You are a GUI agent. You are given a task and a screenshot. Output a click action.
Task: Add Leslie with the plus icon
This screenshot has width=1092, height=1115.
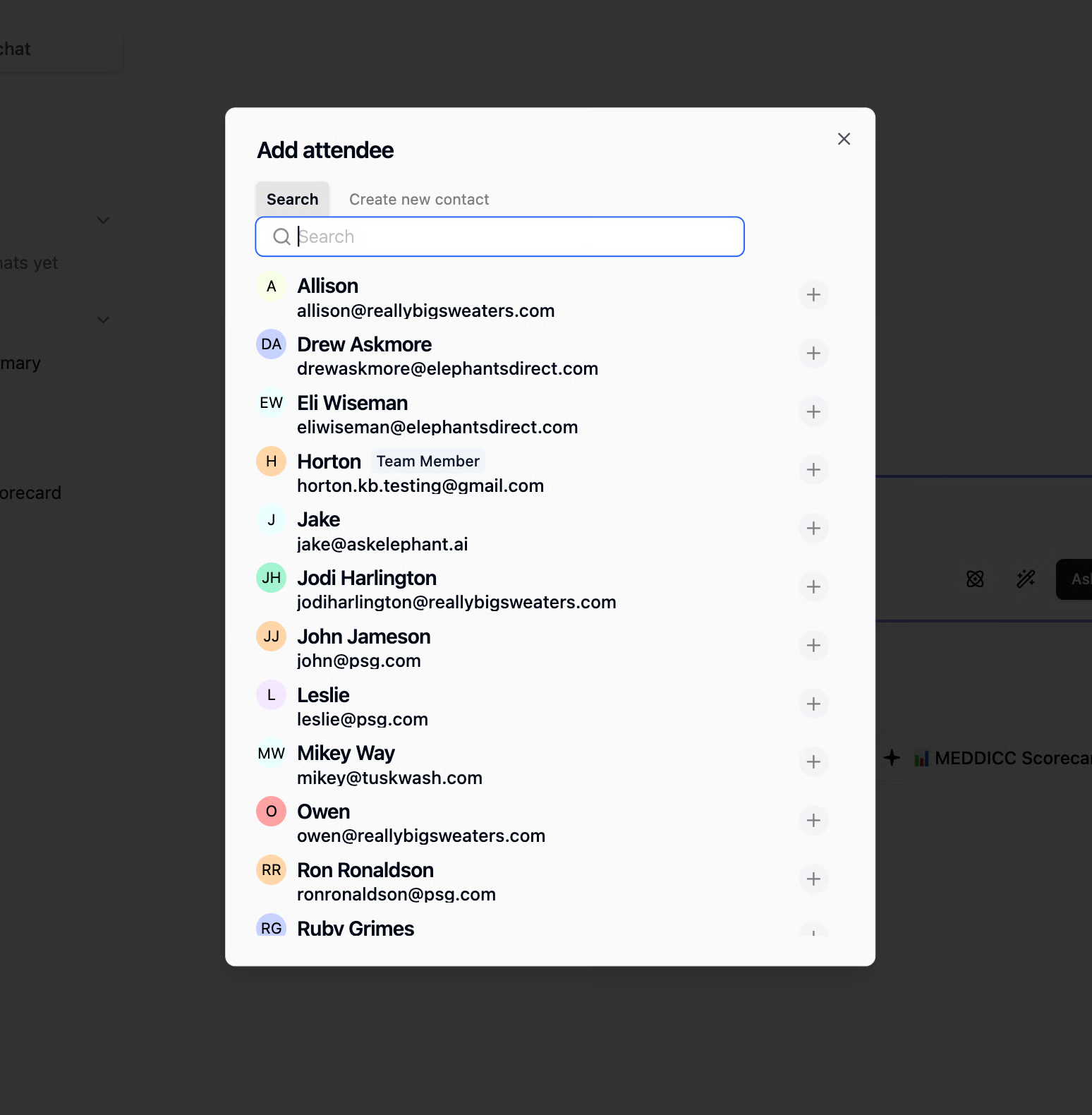coord(813,704)
